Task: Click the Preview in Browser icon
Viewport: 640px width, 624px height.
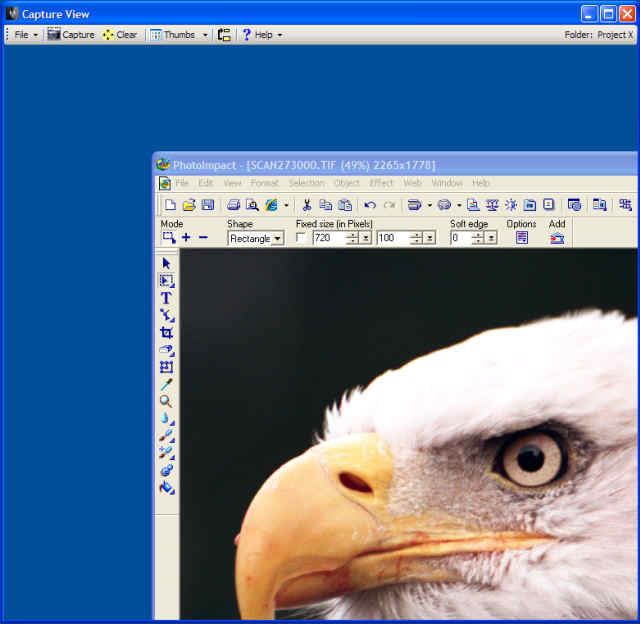Action: (x=271, y=204)
